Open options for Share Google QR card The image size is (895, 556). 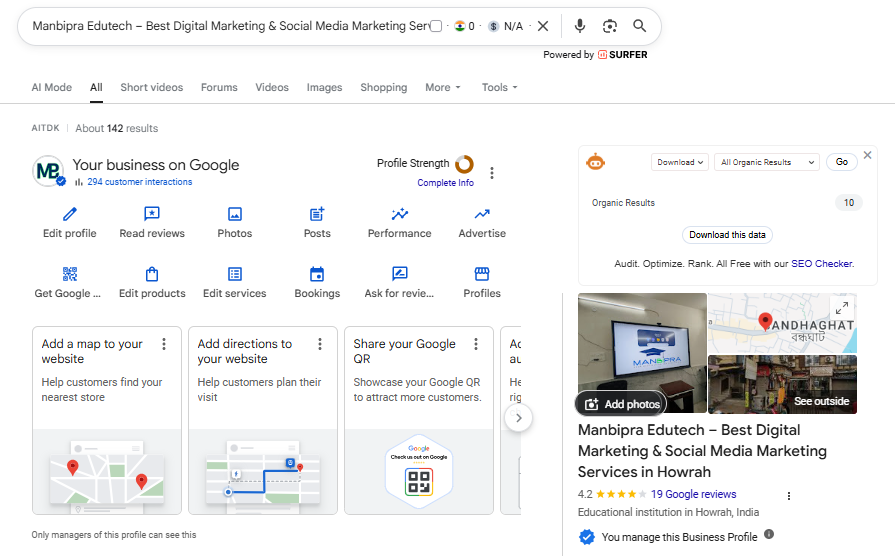(x=475, y=344)
